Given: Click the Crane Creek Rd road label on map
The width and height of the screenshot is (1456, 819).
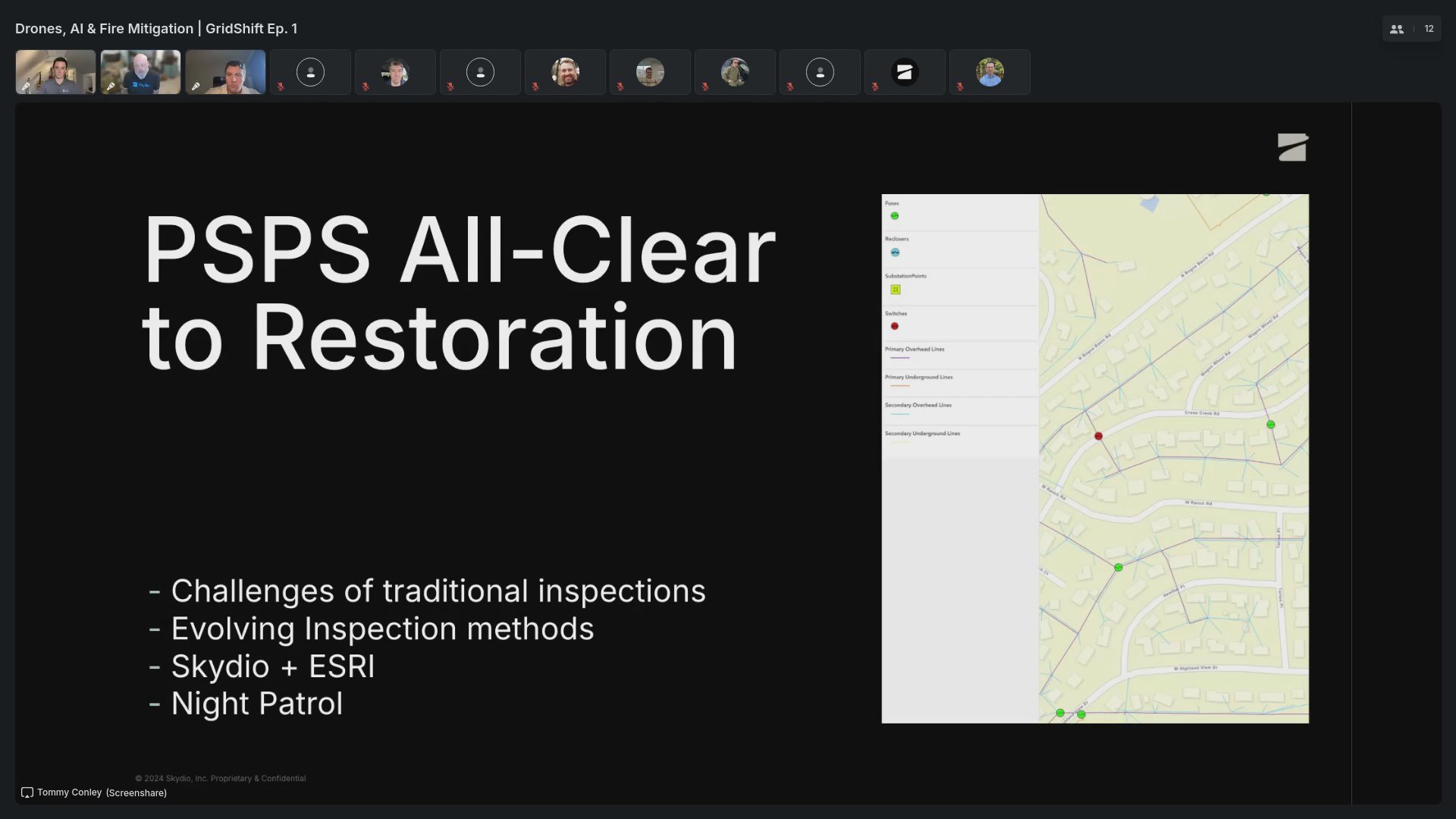Looking at the screenshot, I should [x=1202, y=413].
